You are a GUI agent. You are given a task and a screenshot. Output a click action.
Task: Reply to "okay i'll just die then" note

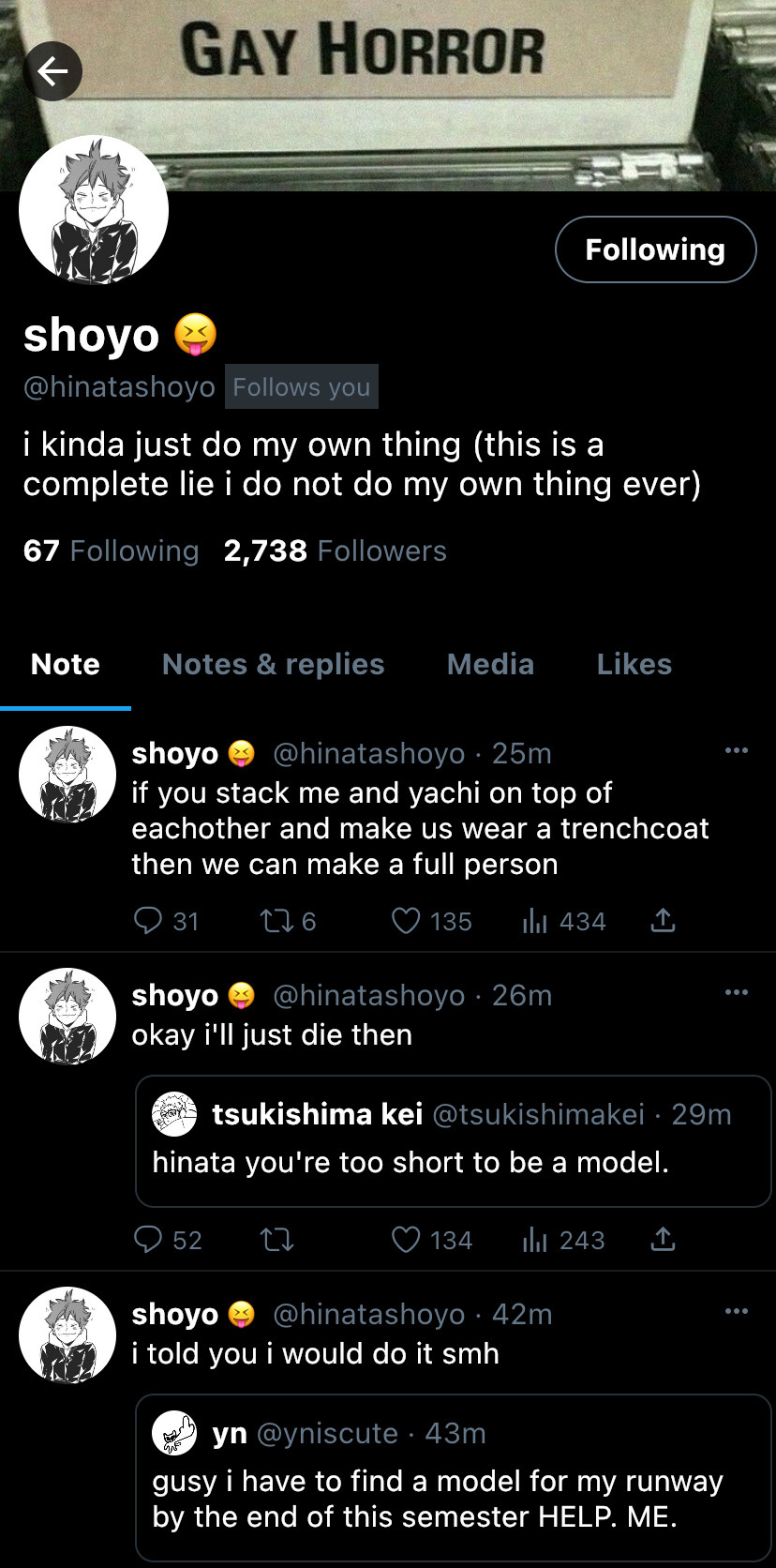point(148,1240)
